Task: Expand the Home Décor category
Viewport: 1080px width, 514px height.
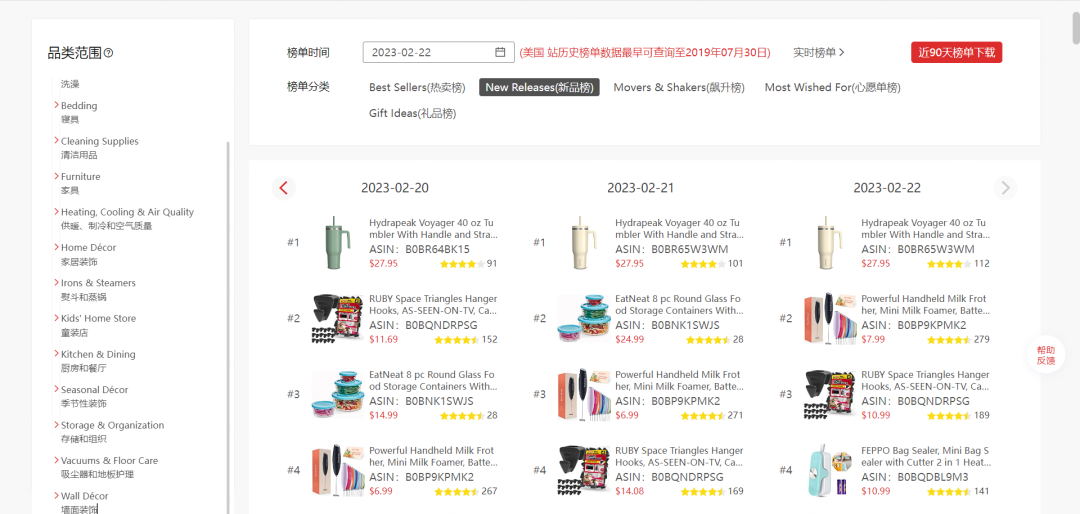Action: coord(56,247)
